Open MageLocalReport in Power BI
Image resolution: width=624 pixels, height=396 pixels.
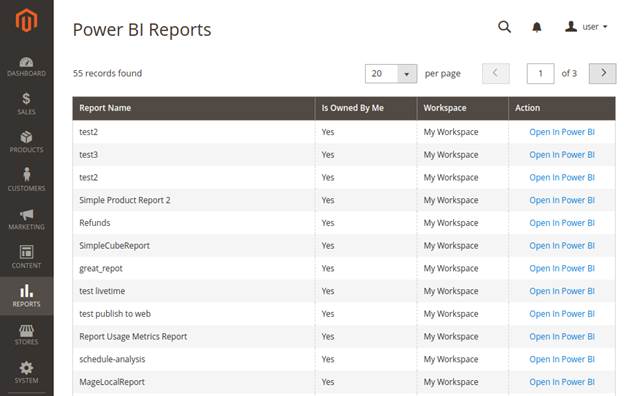tap(562, 382)
